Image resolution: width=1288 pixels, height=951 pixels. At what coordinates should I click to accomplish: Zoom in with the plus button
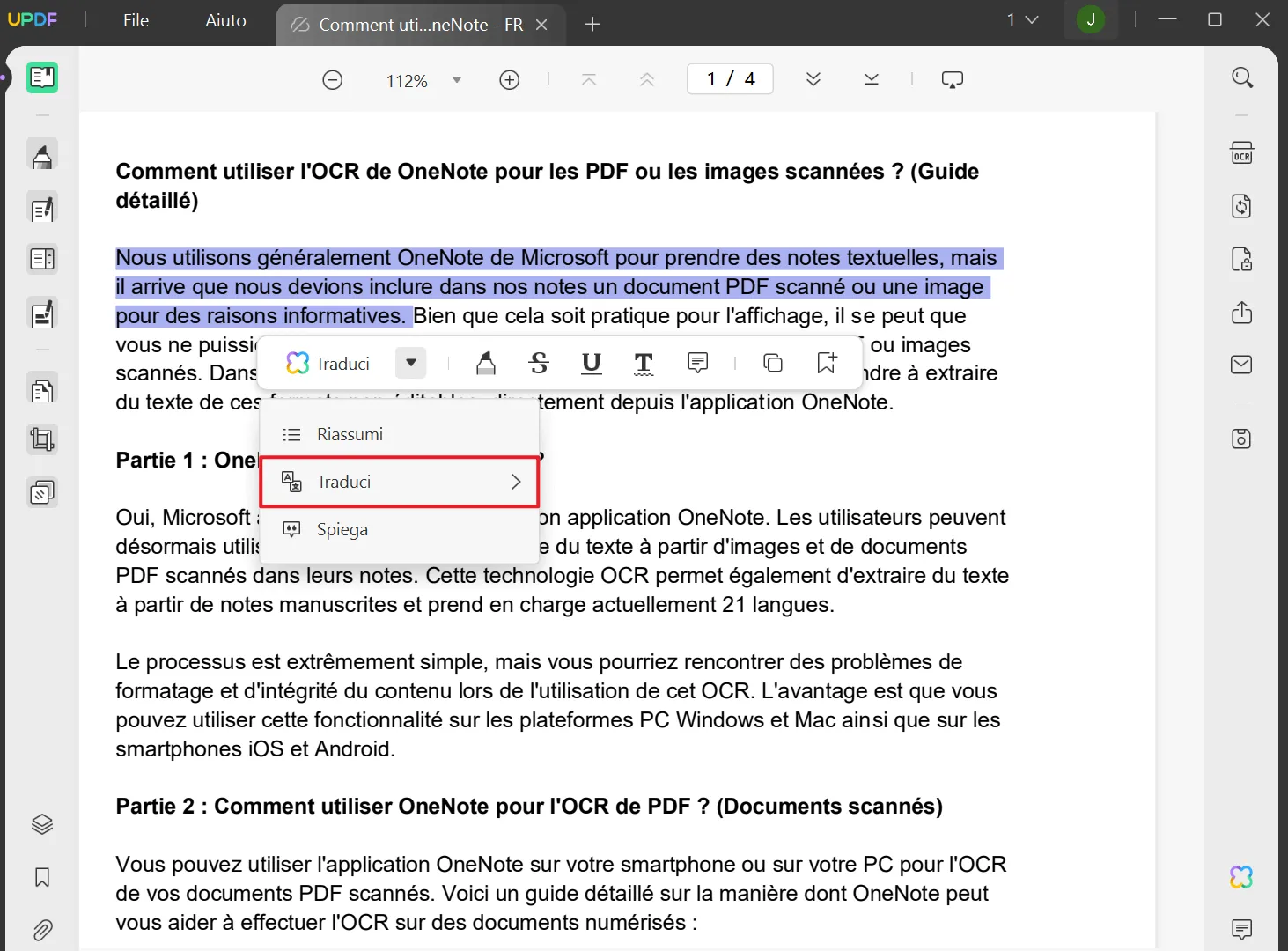click(509, 80)
